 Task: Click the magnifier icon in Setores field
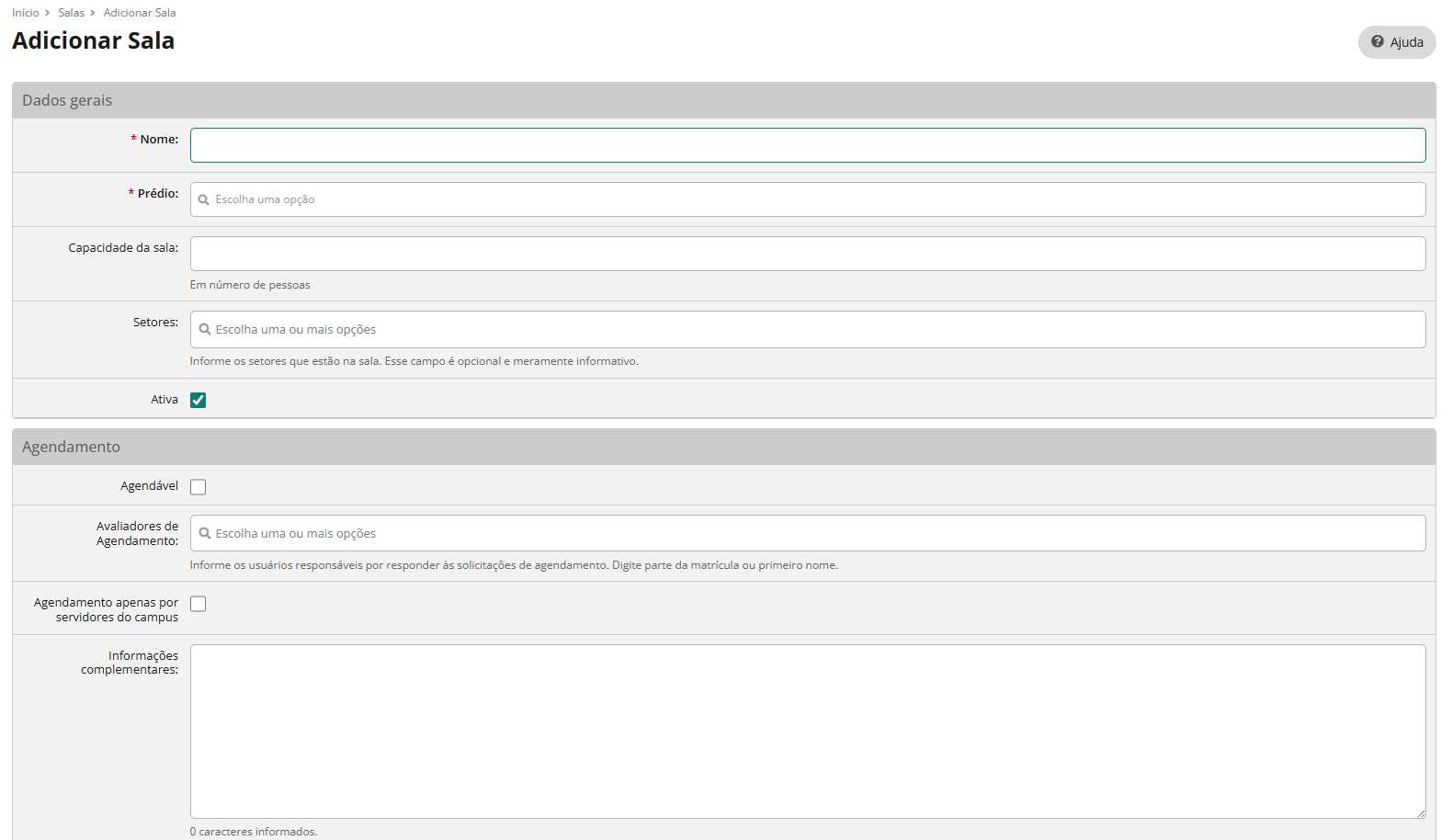[205, 329]
